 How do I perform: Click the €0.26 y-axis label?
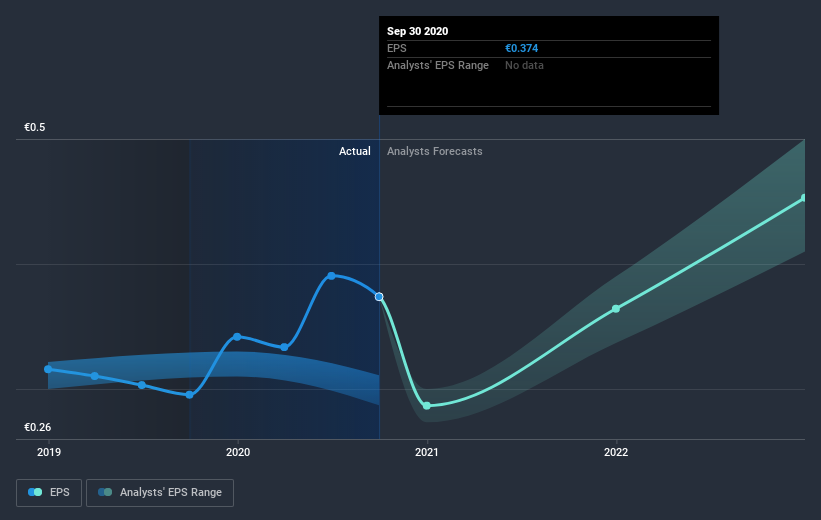click(38, 427)
